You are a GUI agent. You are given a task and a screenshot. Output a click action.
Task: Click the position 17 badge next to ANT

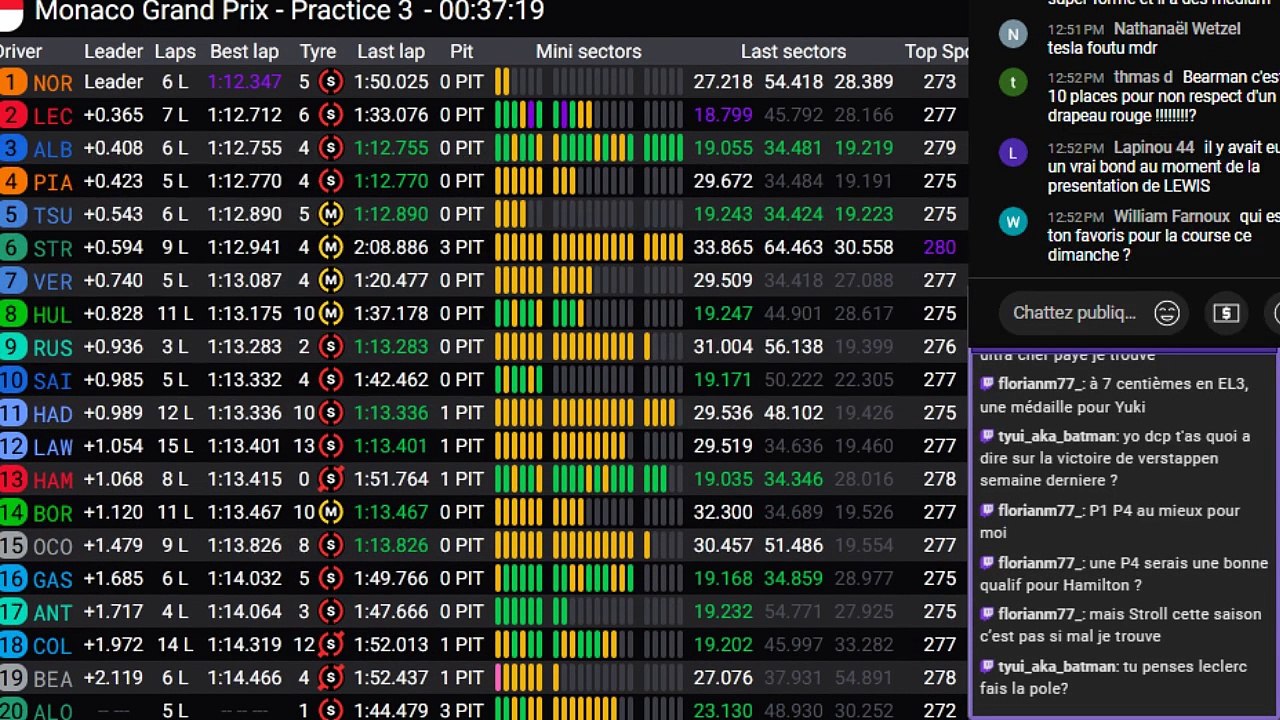click(12, 611)
